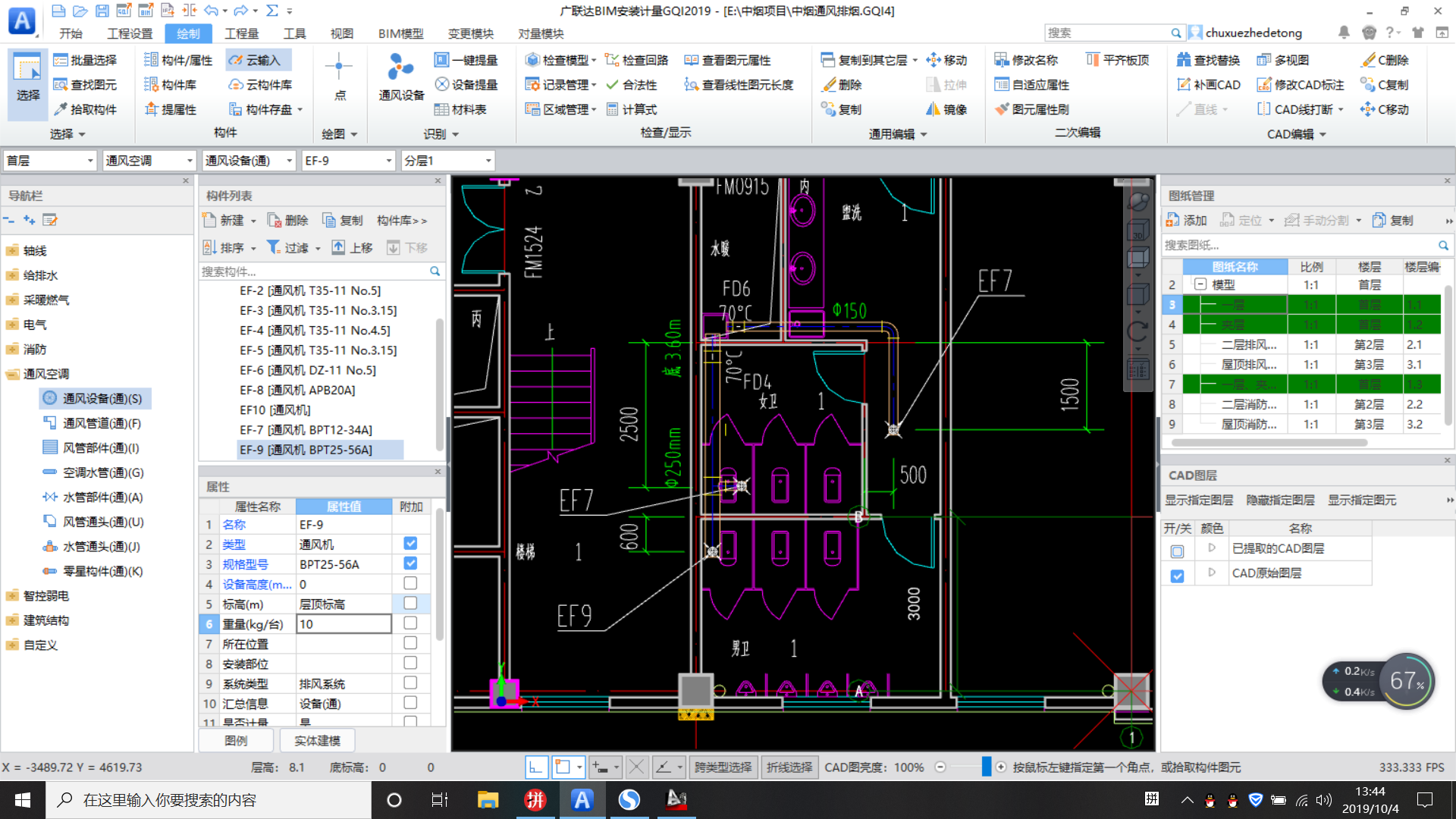
Task: Expand the 已提取的CAD图层 layer arrow
Action: pyautogui.click(x=1211, y=548)
